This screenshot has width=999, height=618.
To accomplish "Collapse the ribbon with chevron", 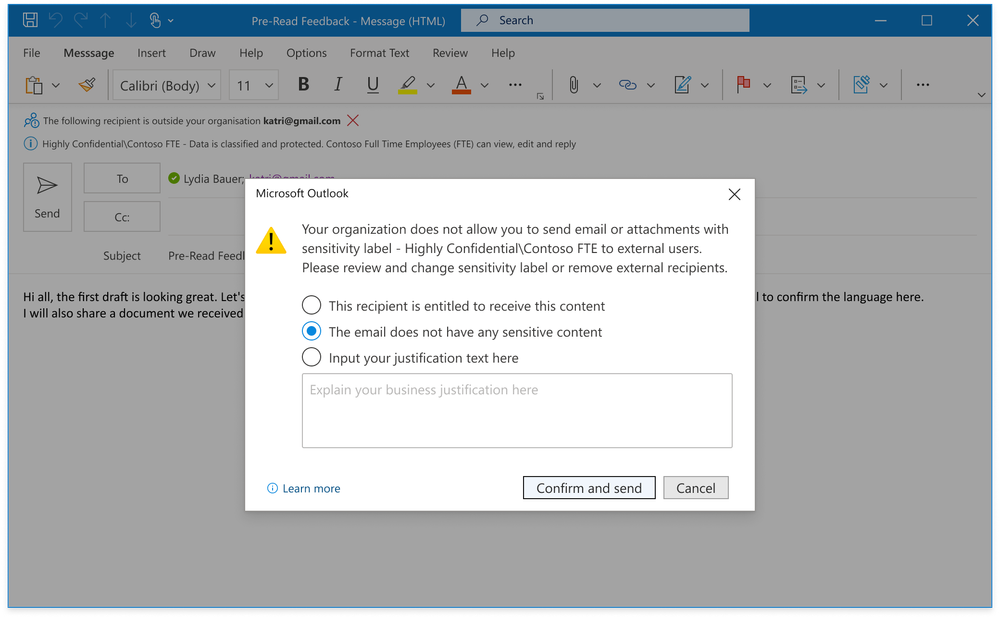I will (x=981, y=95).
